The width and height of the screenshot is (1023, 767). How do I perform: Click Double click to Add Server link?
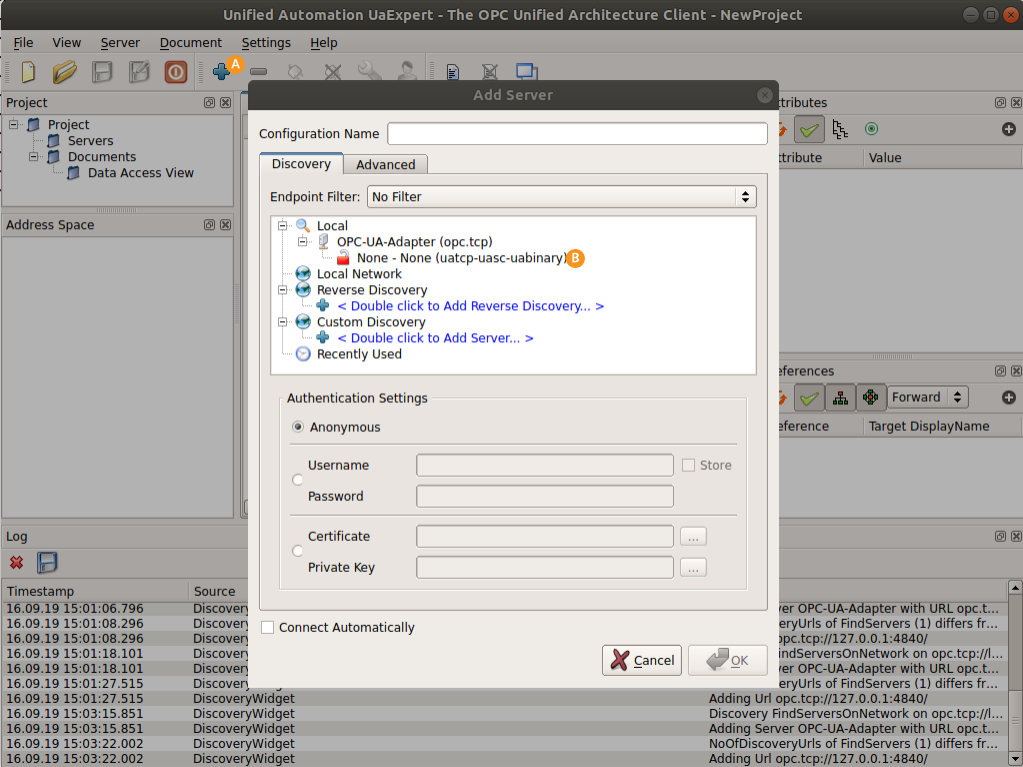point(435,338)
